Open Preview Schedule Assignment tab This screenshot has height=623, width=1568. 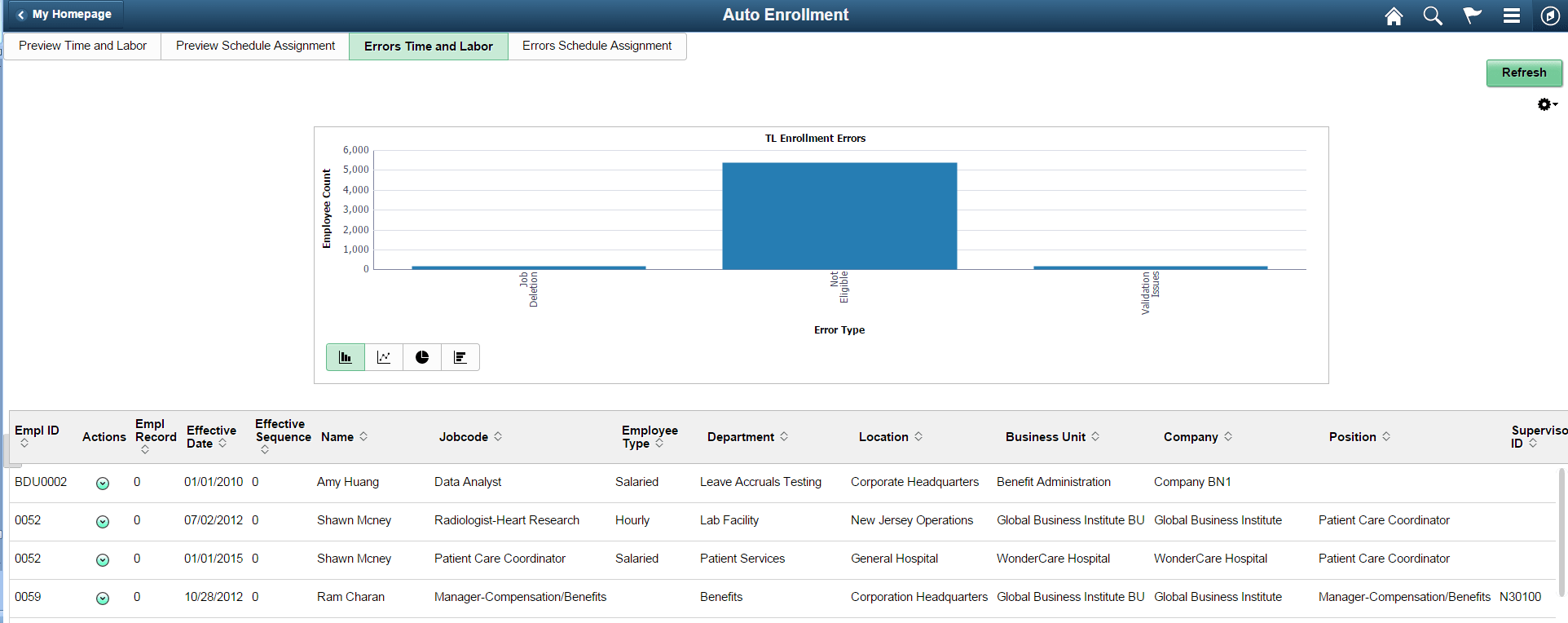255,46
